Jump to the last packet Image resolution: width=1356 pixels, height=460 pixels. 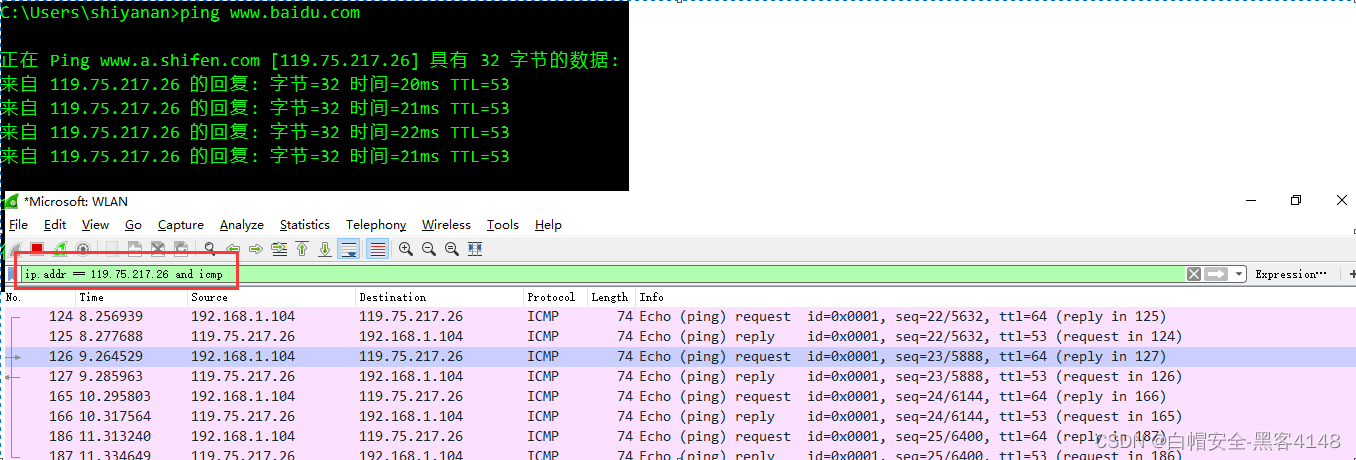(x=325, y=249)
